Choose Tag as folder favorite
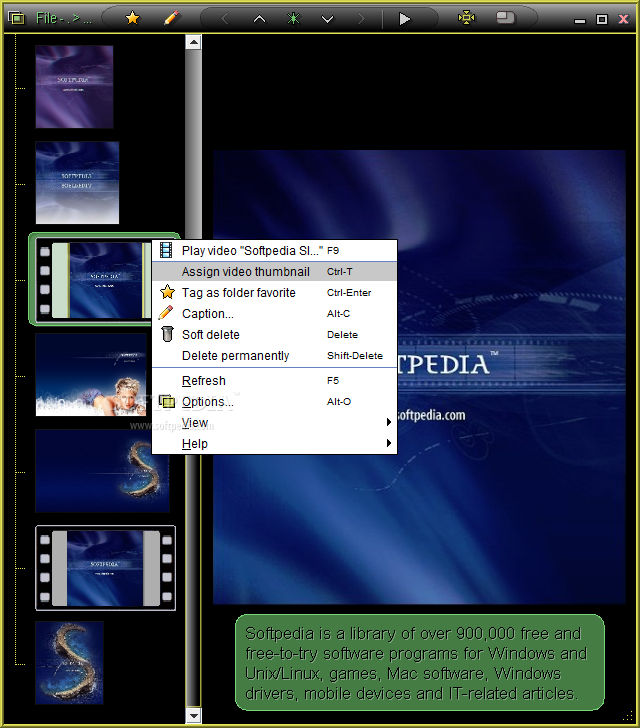 [x=274, y=292]
